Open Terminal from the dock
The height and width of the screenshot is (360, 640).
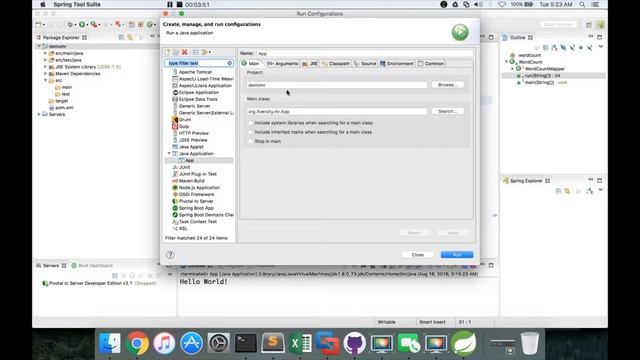(246, 343)
